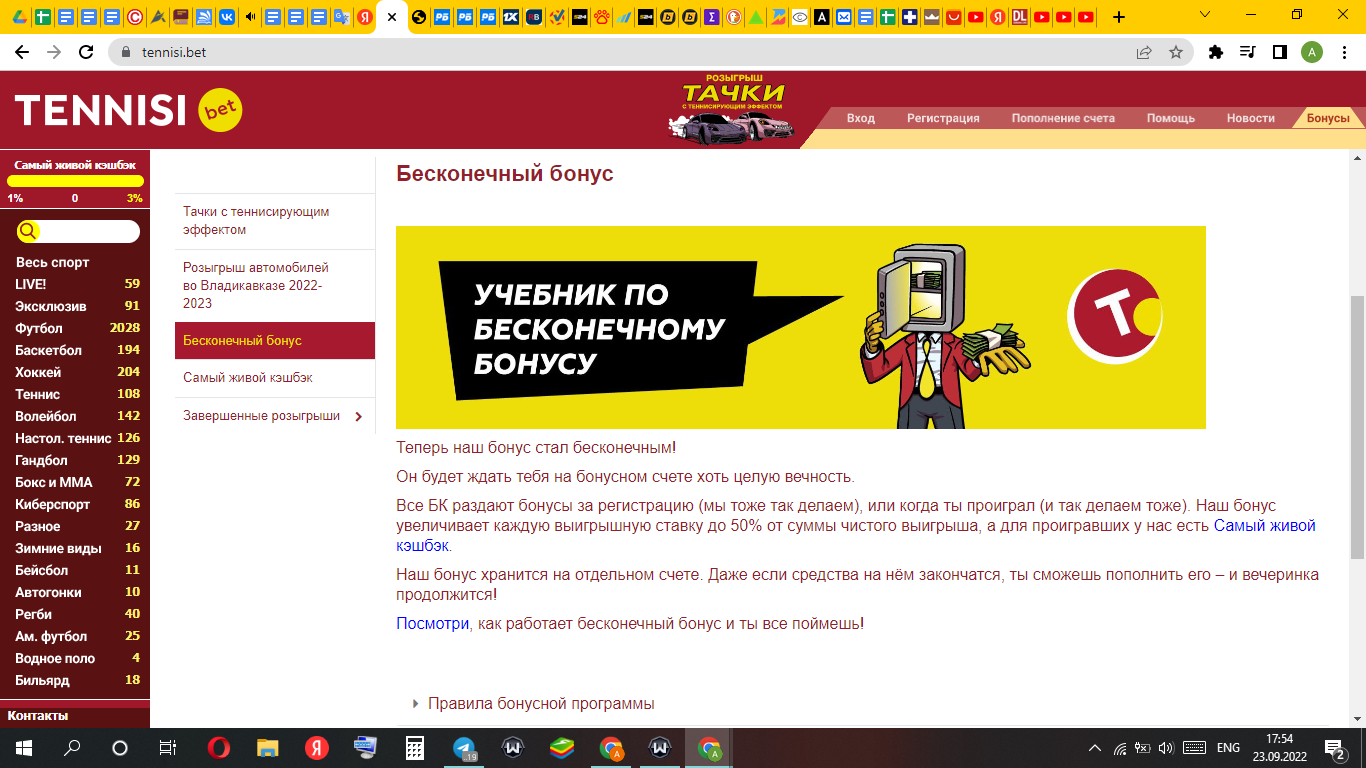Switch to tab with speaker icon
The width and height of the screenshot is (1366, 768).
click(x=250, y=17)
